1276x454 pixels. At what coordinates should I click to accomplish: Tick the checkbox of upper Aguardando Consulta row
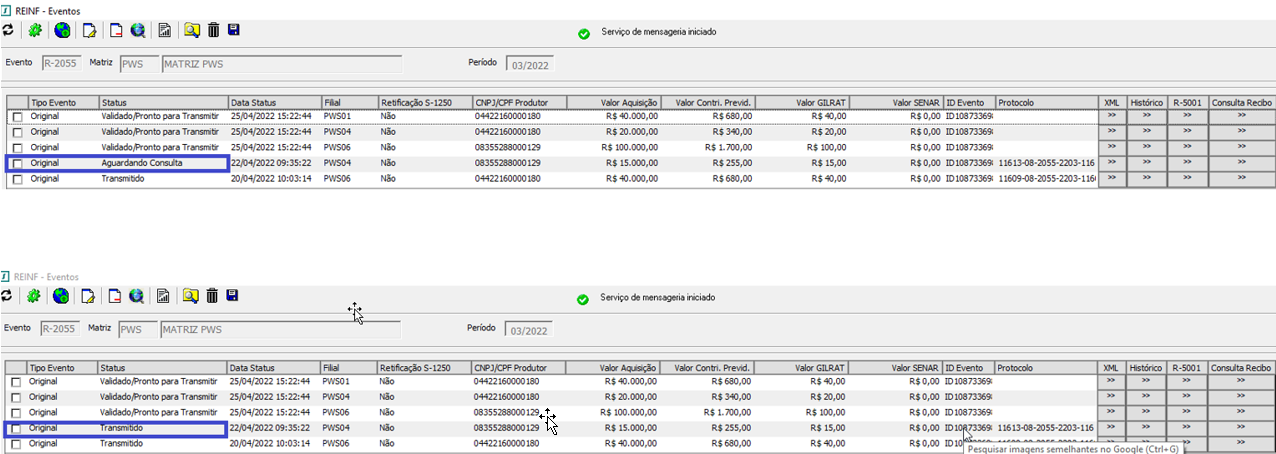coord(17,163)
